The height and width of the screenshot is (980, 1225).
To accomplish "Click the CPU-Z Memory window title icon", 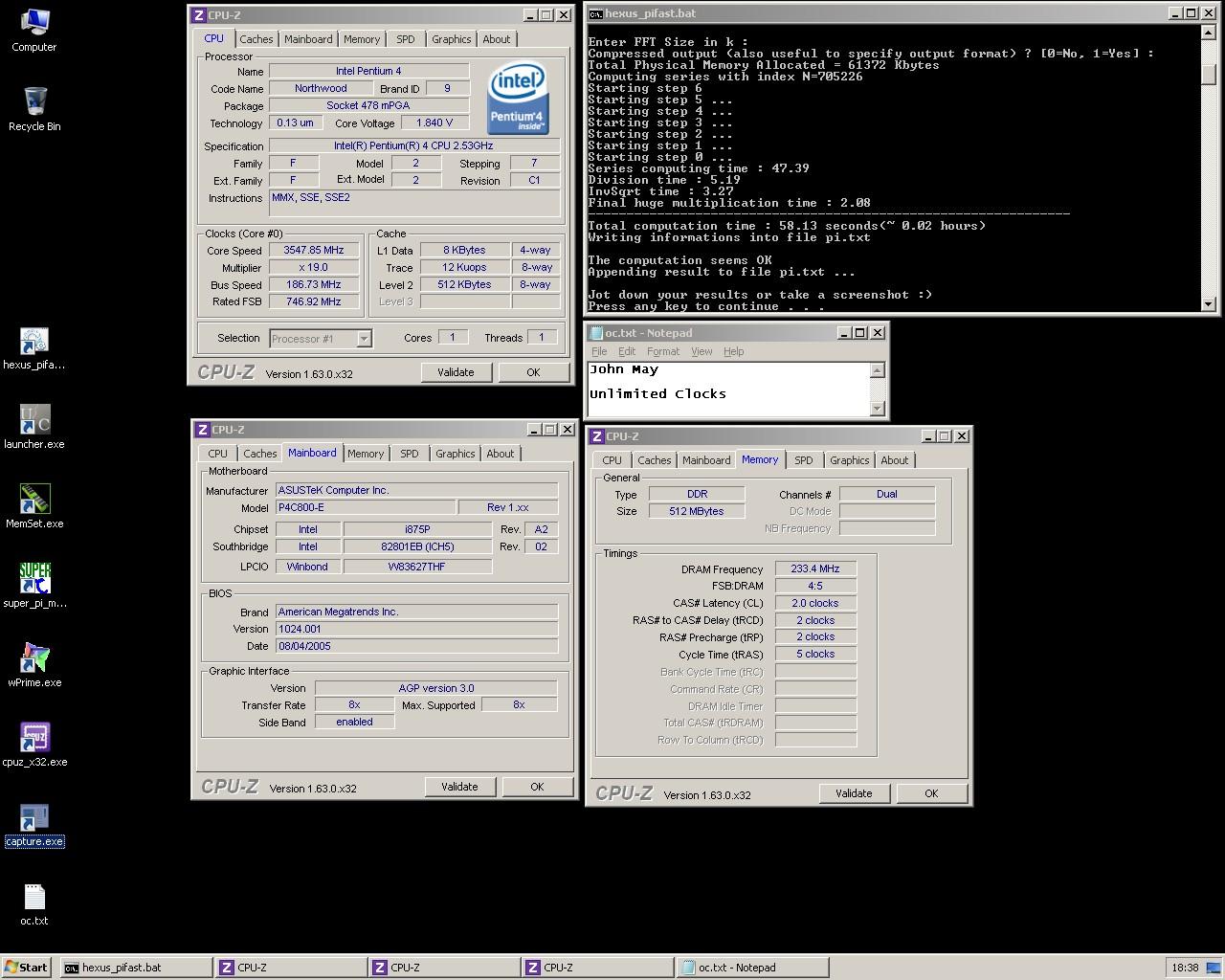I will pos(597,435).
